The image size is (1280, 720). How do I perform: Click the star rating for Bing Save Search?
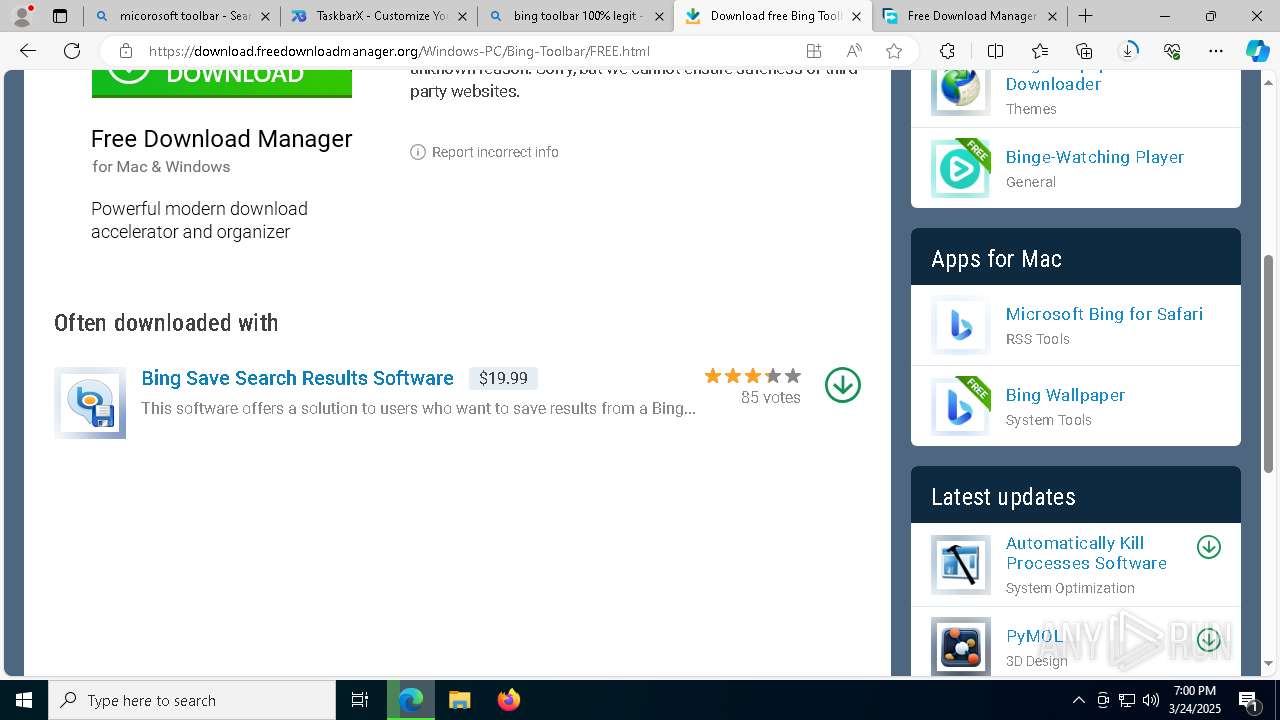pos(753,376)
